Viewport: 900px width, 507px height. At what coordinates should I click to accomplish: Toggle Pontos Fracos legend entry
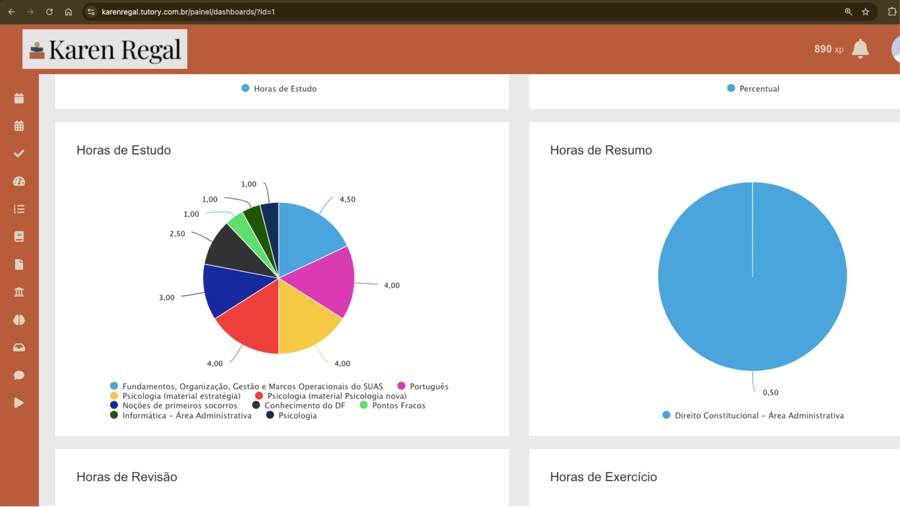[x=393, y=405]
